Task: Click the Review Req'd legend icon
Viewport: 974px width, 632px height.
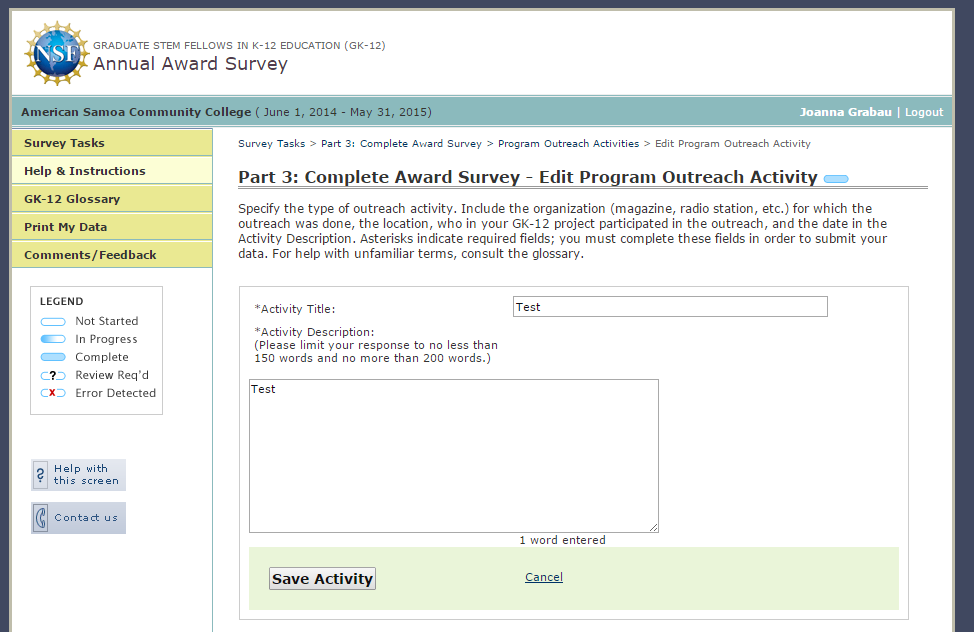Action: 53,375
